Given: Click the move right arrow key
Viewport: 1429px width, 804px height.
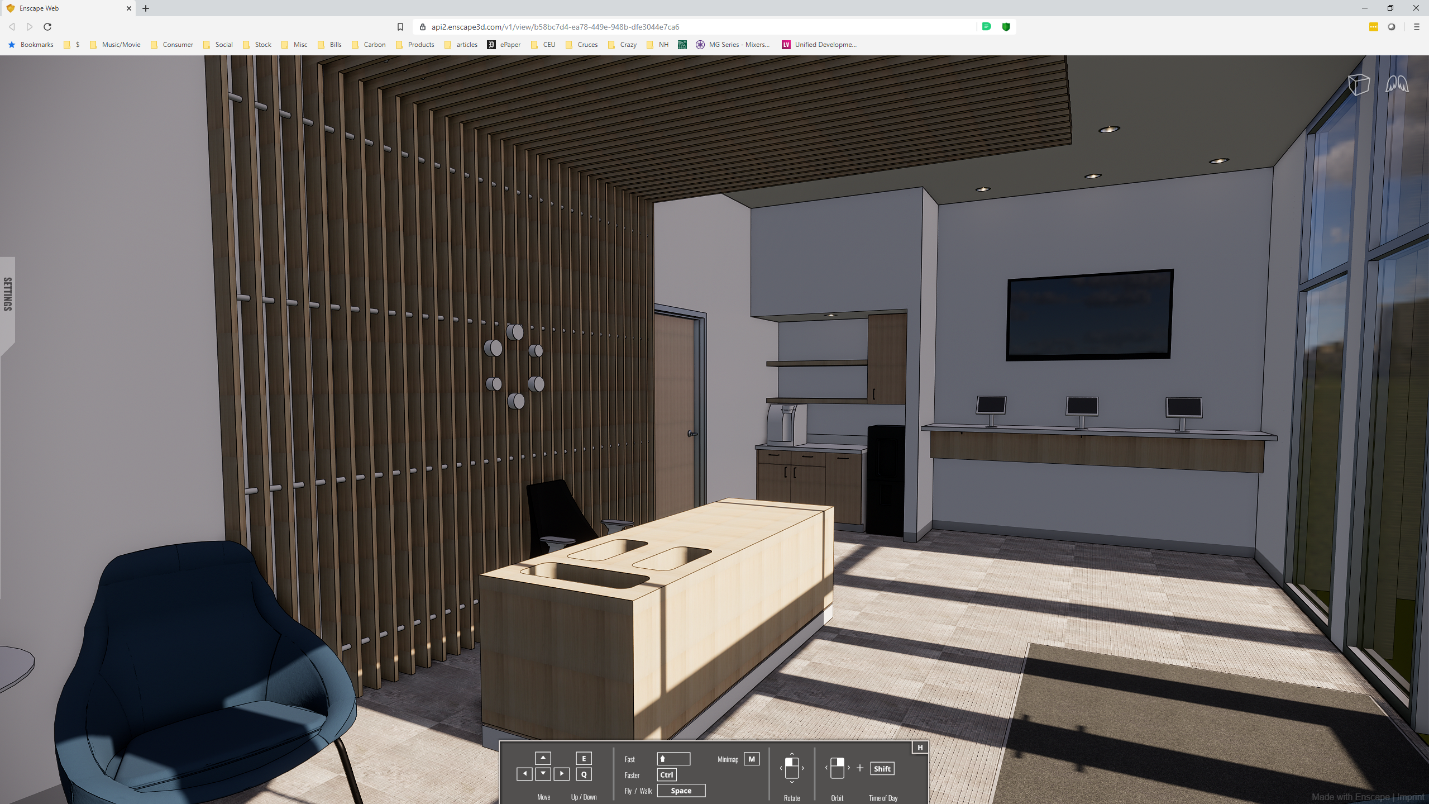Looking at the screenshot, I should tap(561, 774).
